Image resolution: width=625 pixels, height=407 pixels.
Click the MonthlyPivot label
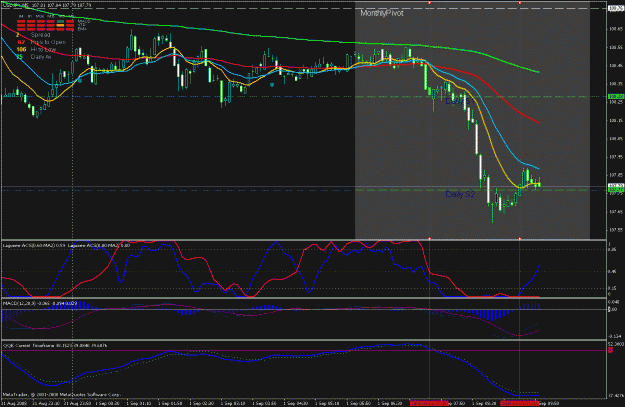coord(381,13)
